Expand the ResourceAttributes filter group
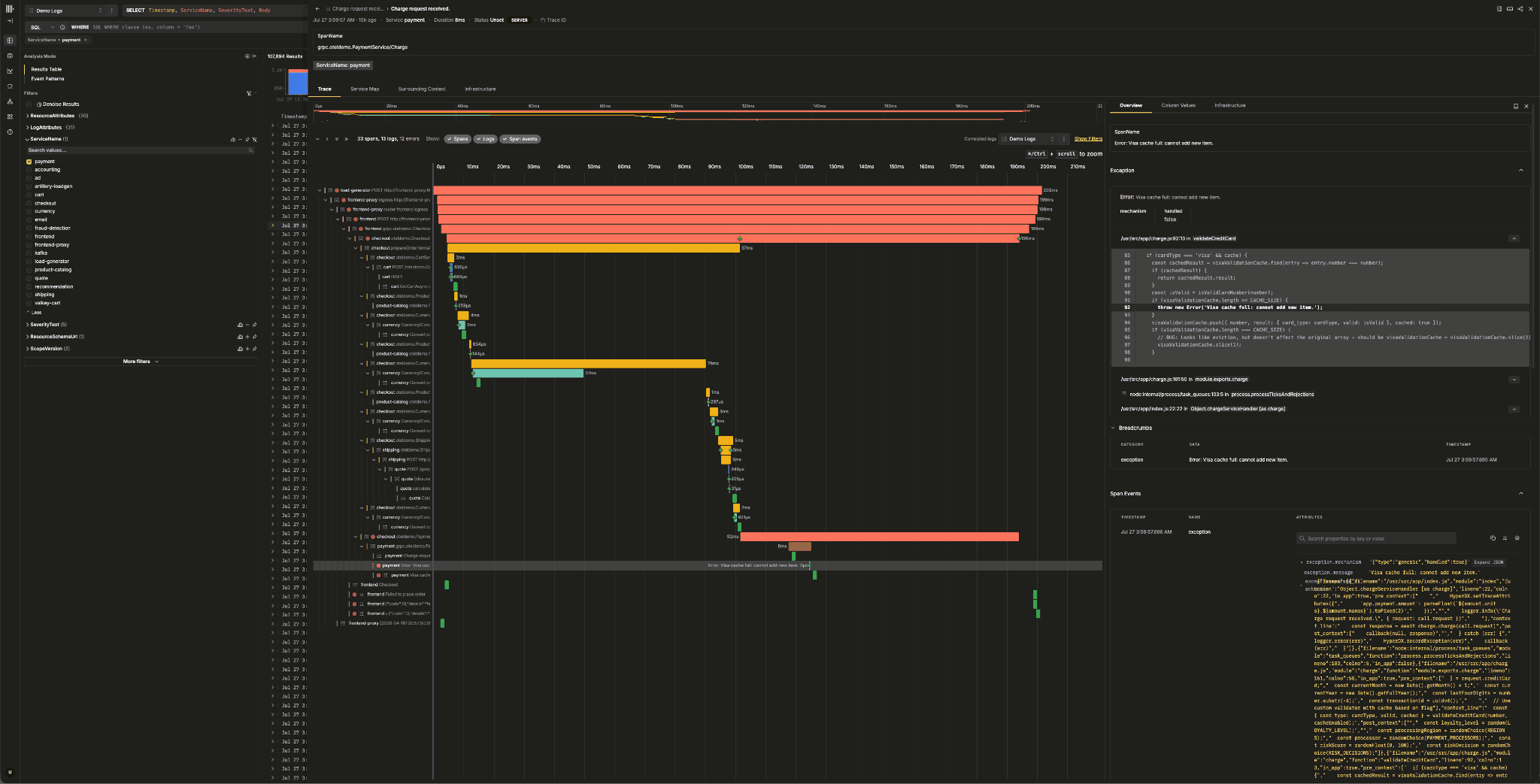Image resolution: width=1540 pixels, height=784 pixels. click(x=56, y=116)
